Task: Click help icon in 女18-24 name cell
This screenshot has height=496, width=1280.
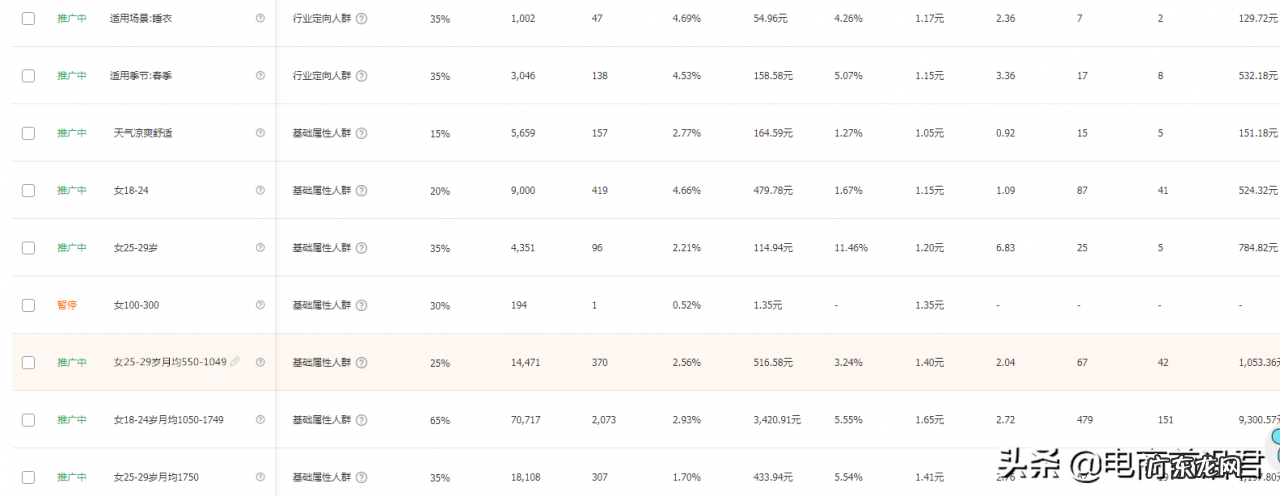Action: coord(261,190)
